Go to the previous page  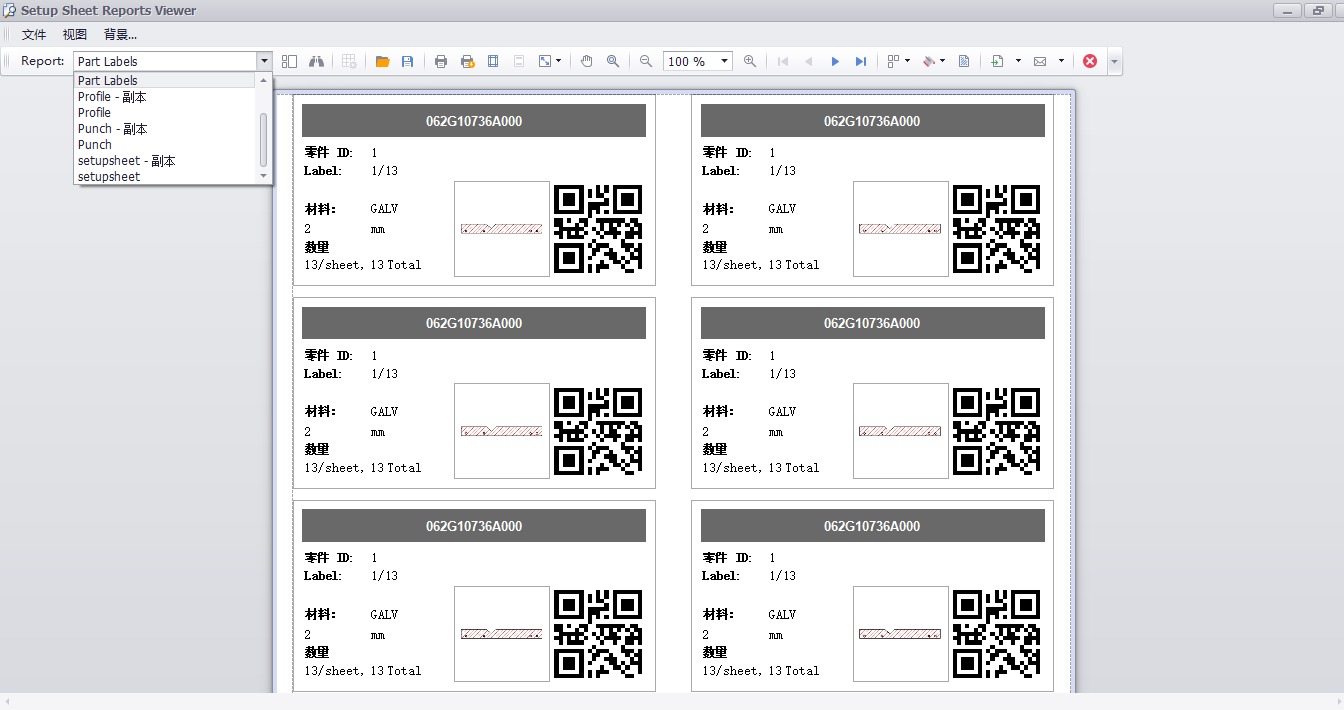coord(809,61)
